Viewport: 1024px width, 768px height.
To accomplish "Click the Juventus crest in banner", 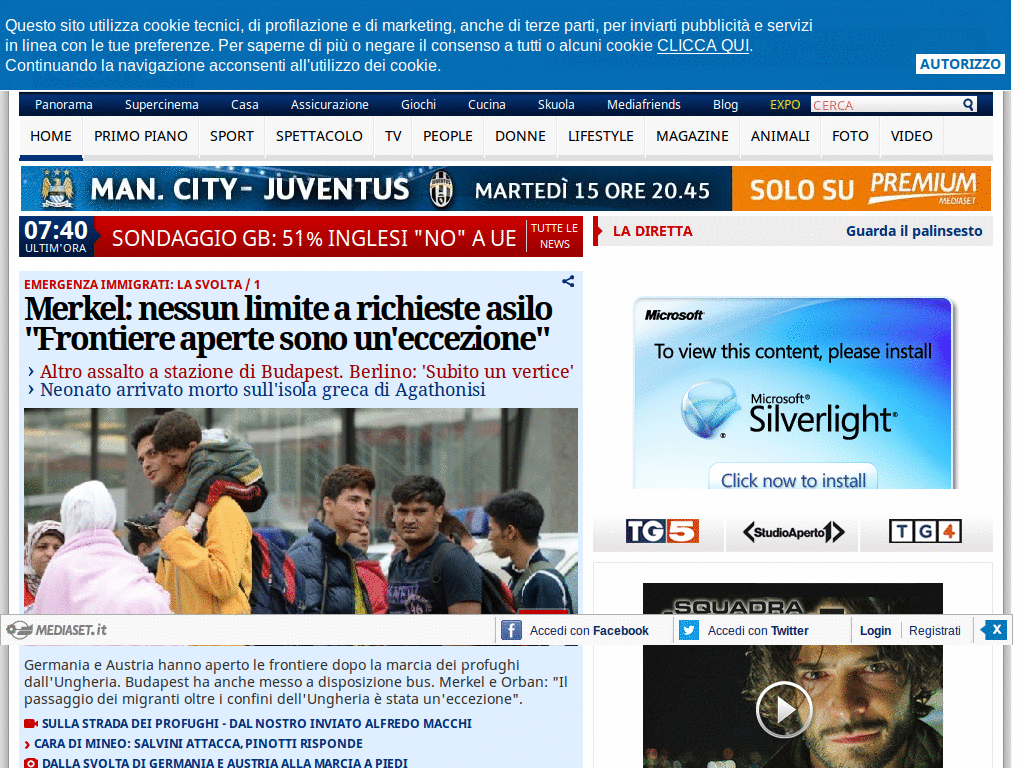I will click(x=441, y=189).
